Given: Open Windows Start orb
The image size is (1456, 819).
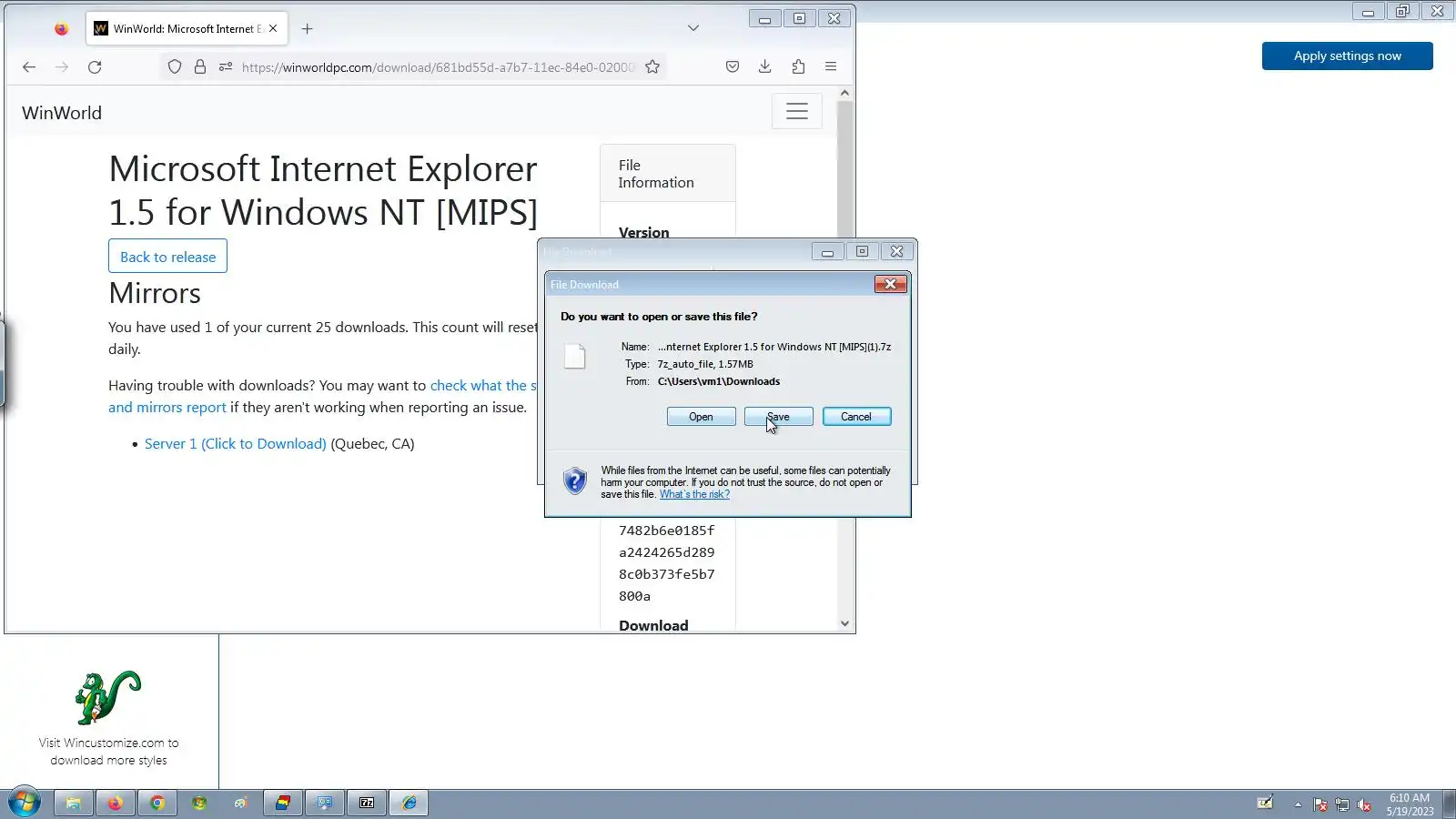Looking at the screenshot, I should [25, 803].
